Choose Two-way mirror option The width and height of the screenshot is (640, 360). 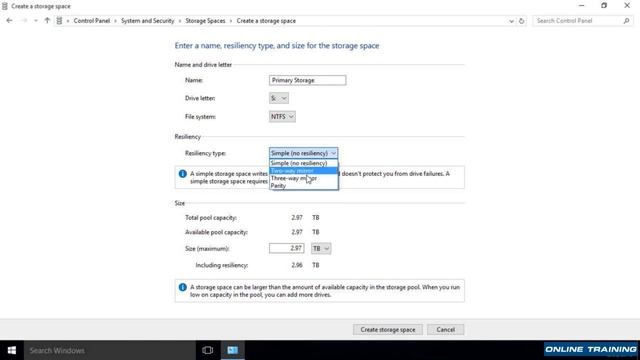coord(304,171)
